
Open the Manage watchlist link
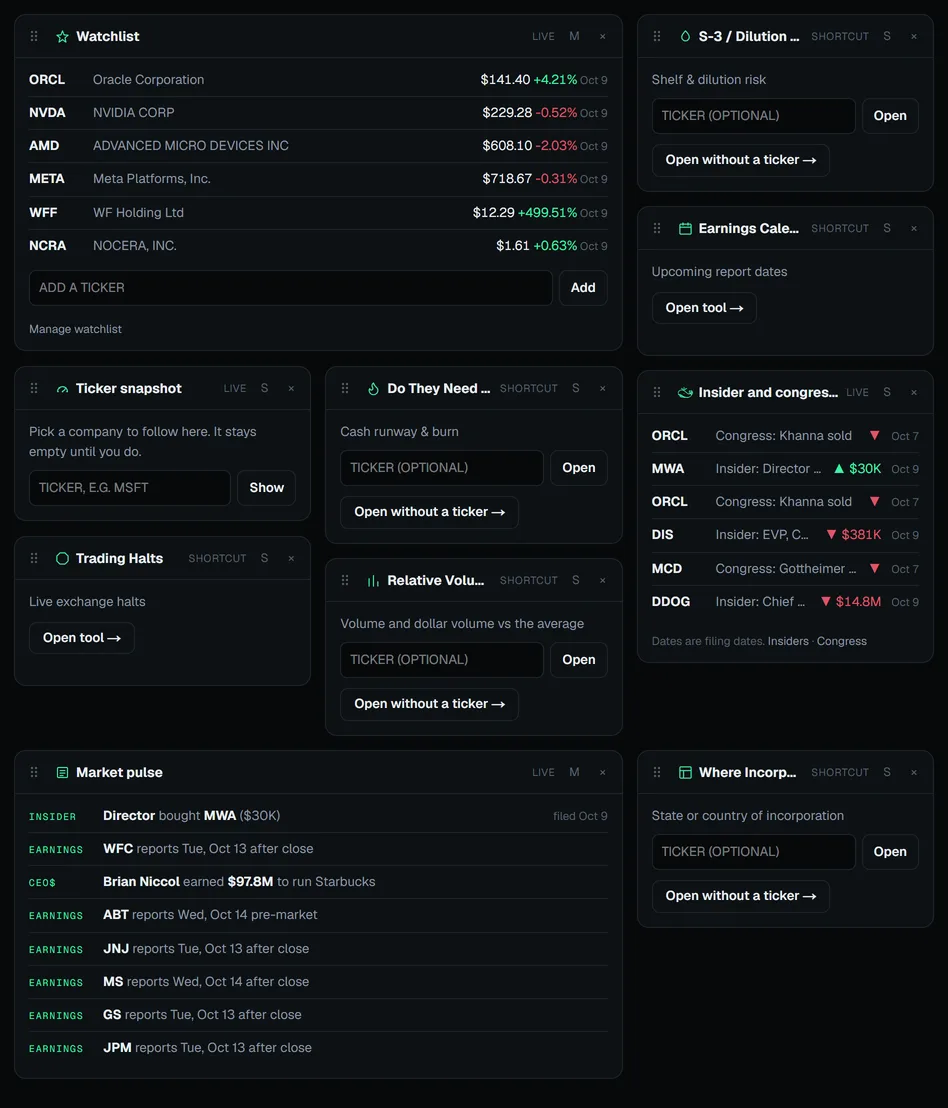click(x=75, y=329)
